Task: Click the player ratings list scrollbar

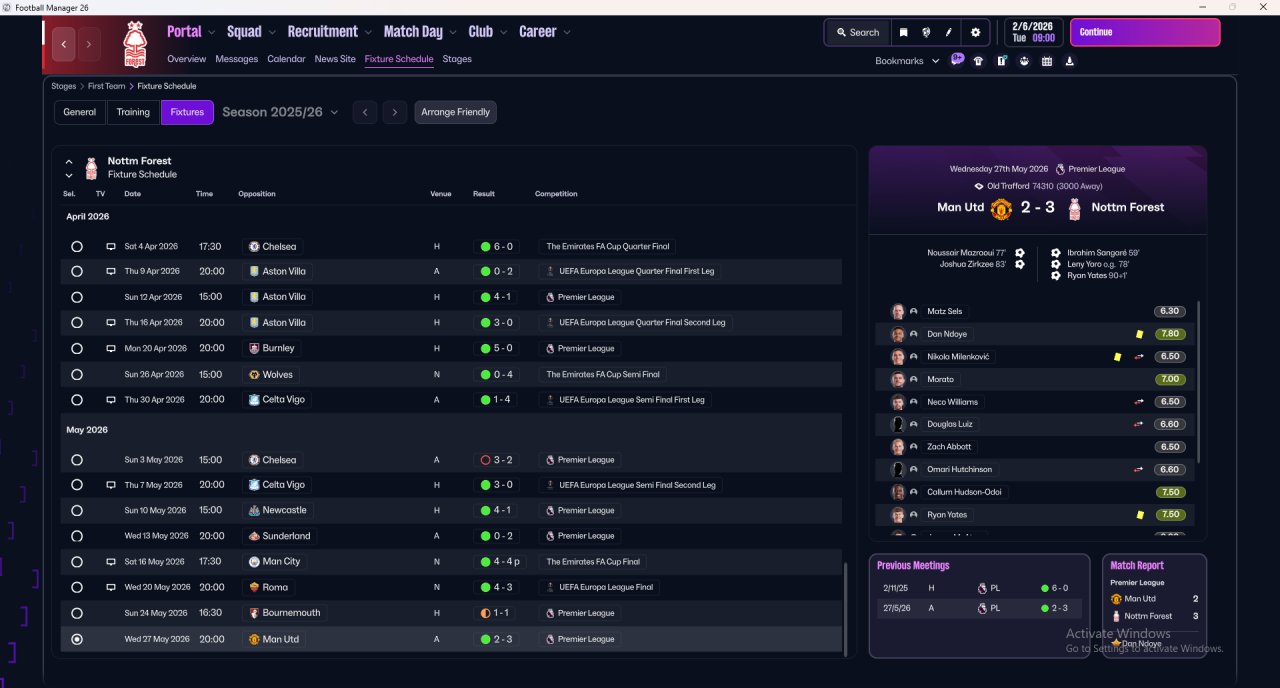Action: coord(1197,381)
